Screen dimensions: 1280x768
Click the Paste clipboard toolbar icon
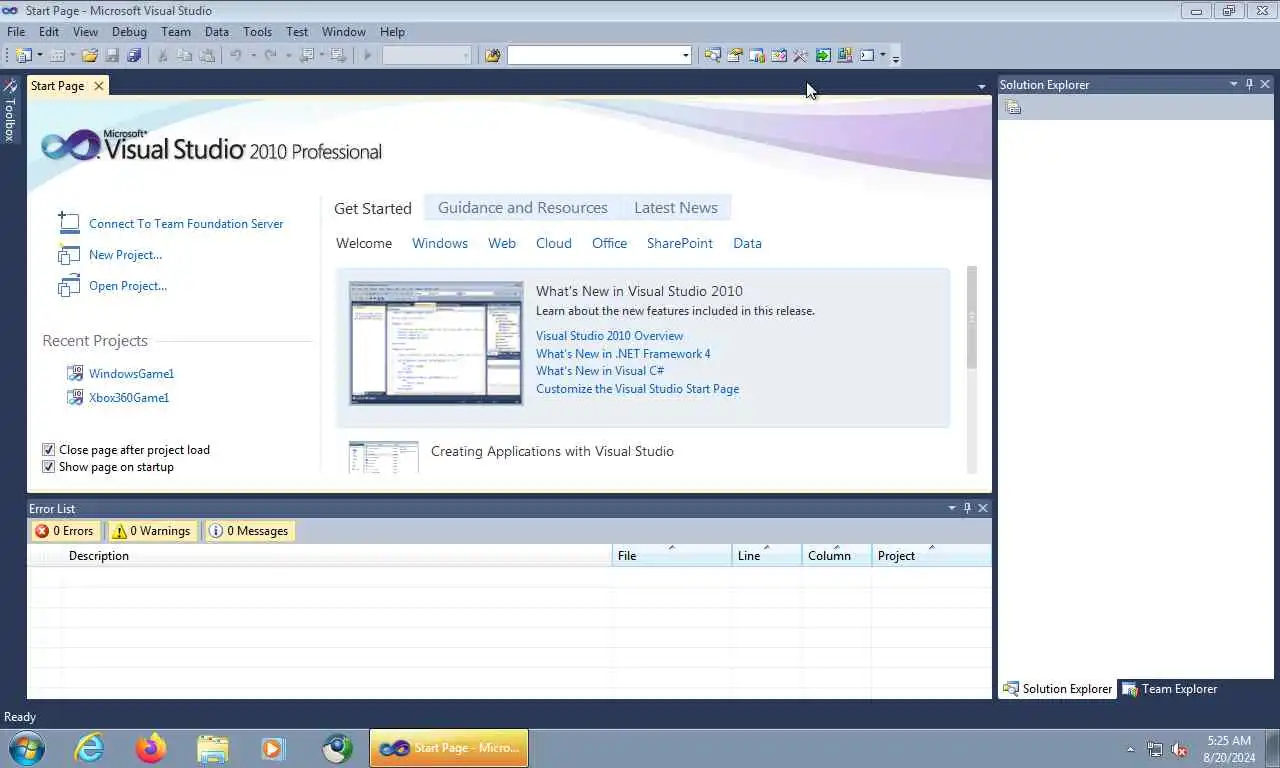point(207,55)
